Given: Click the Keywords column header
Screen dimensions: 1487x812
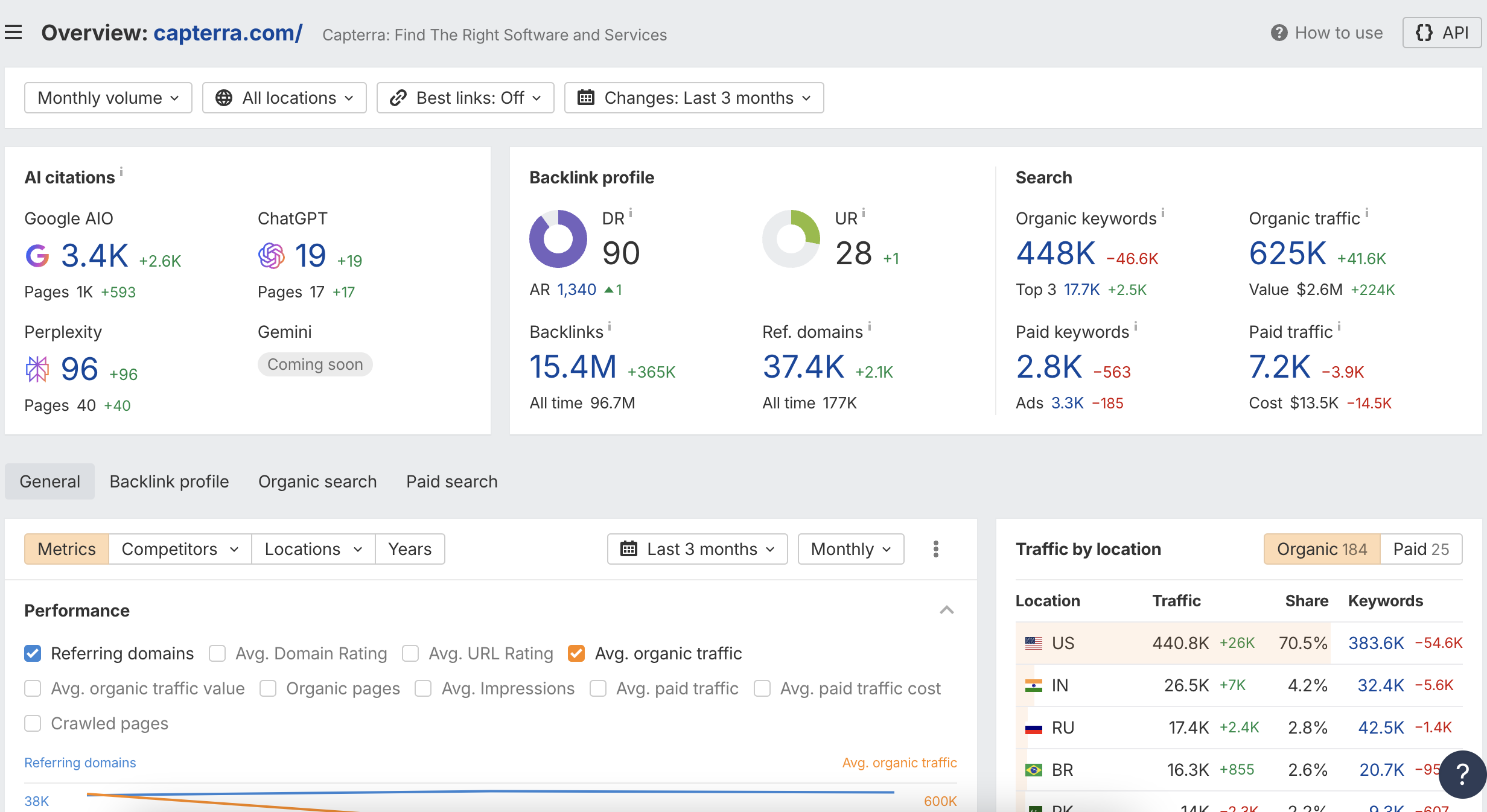Looking at the screenshot, I should 1385,601.
